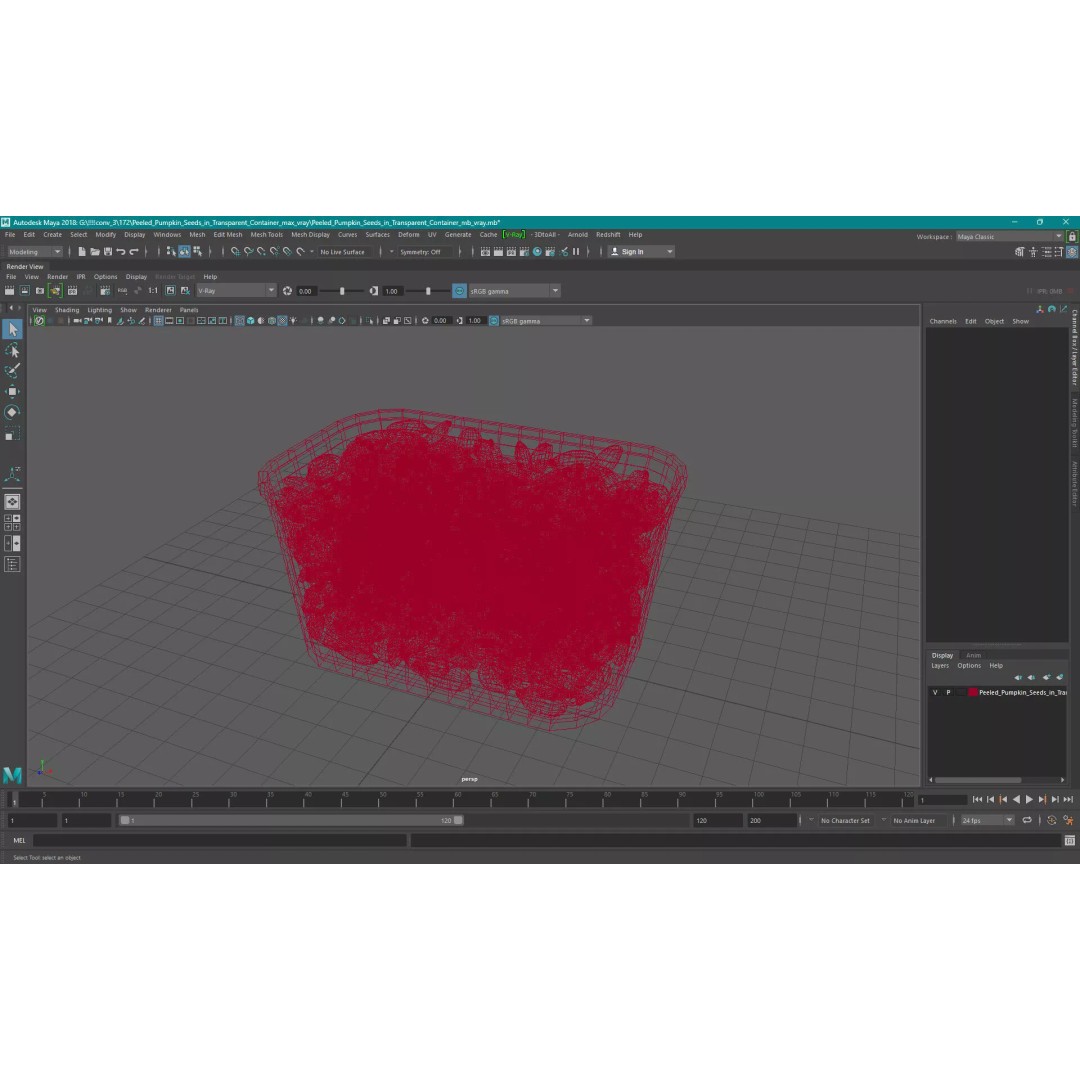
Task: Open animation preferences running man icon
Action: [x=1068, y=820]
